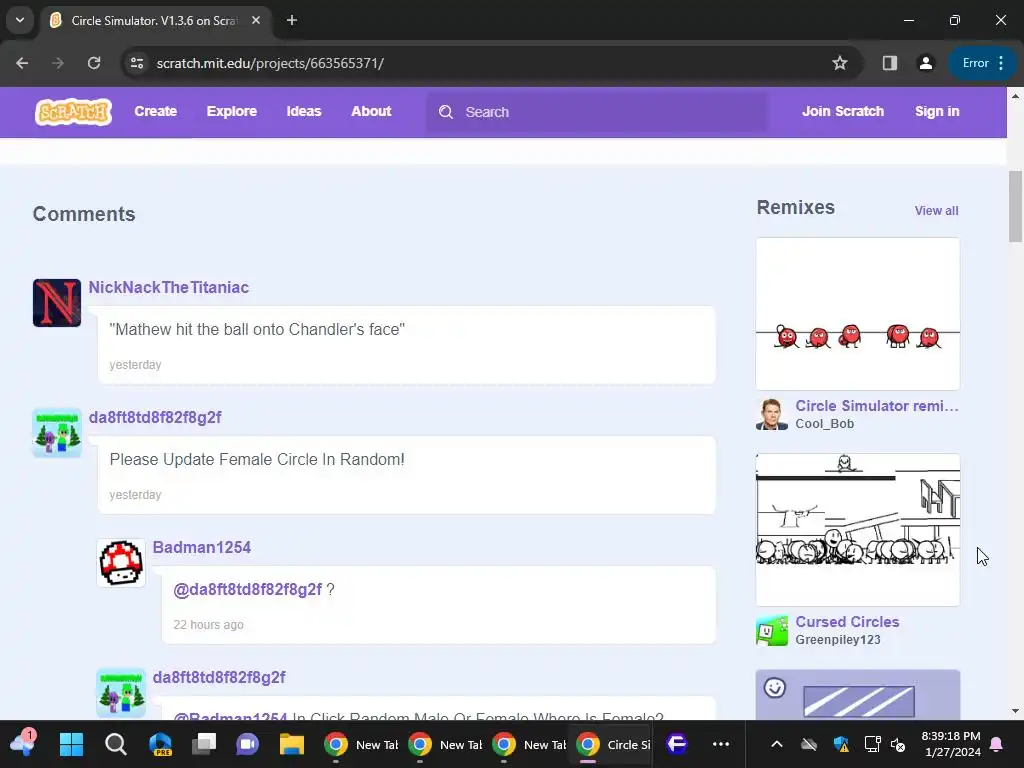Open the taskbar overflow three-dots icon
This screenshot has height=768, width=1024.
point(721,744)
